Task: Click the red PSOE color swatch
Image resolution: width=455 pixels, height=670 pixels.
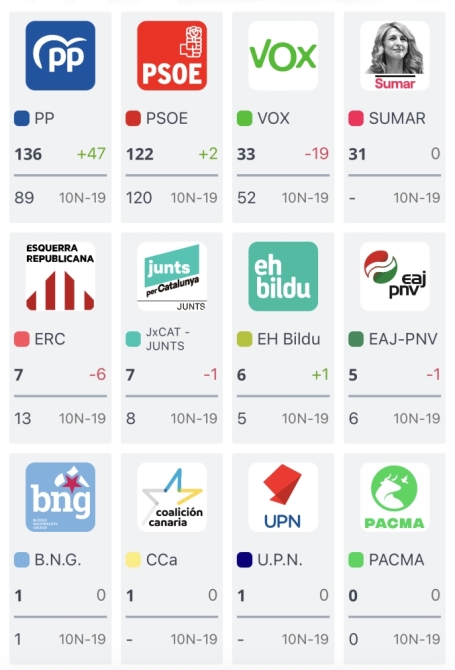Action: click(x=133, y=118)
